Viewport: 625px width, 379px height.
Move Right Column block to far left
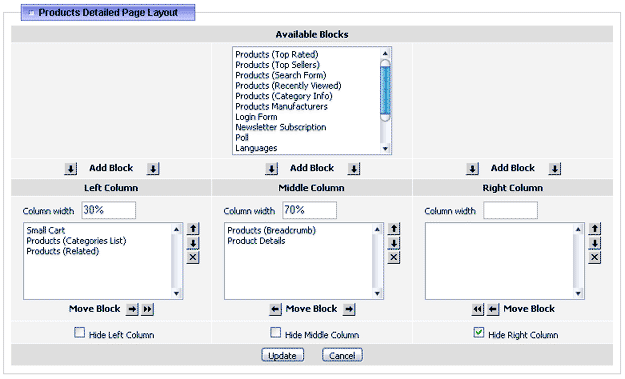click(x=478, y=309)
